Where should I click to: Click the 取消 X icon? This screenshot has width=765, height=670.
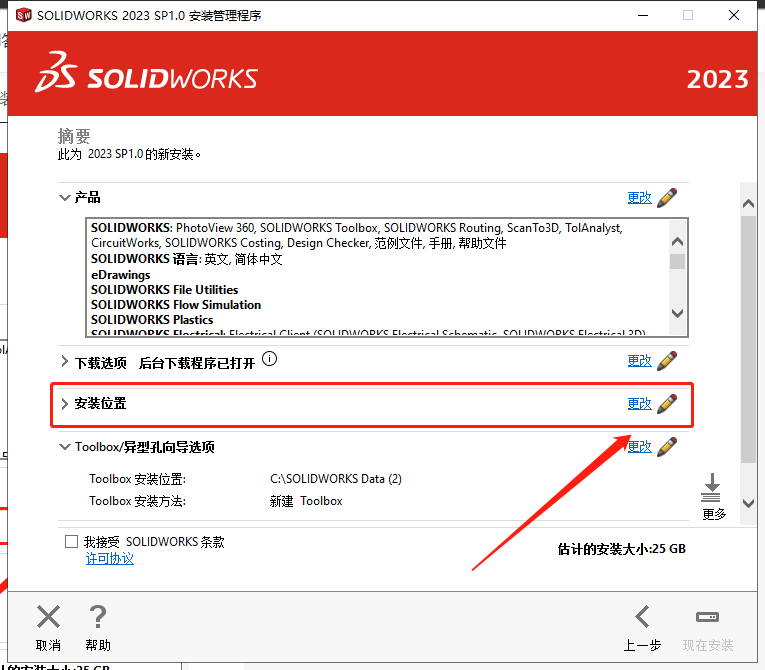48,617
